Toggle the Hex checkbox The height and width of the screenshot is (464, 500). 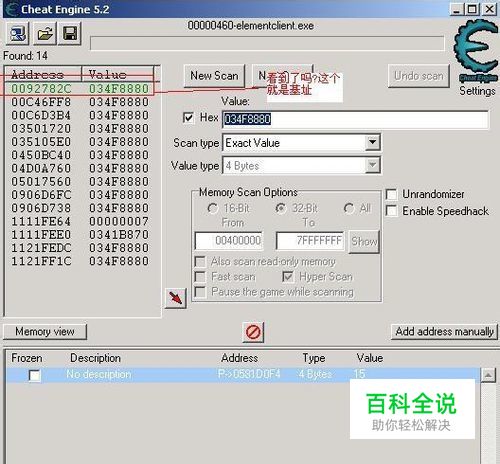coord(188,117)
